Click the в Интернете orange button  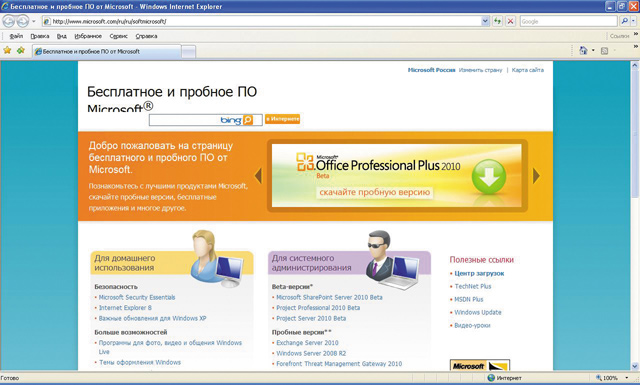pos(282,119)
